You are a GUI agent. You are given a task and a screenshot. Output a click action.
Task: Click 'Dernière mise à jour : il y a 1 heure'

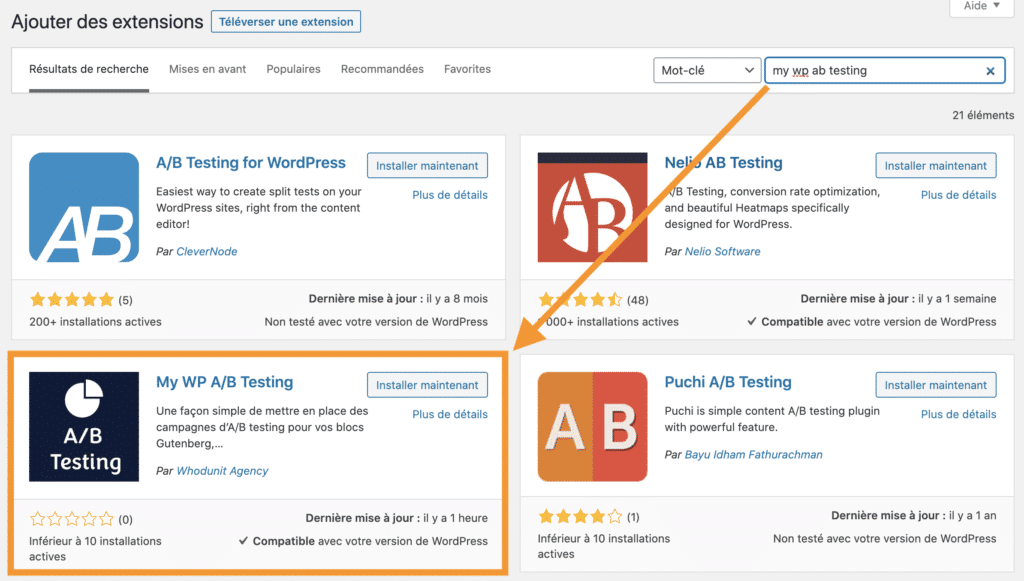click(x=396, y=518)
